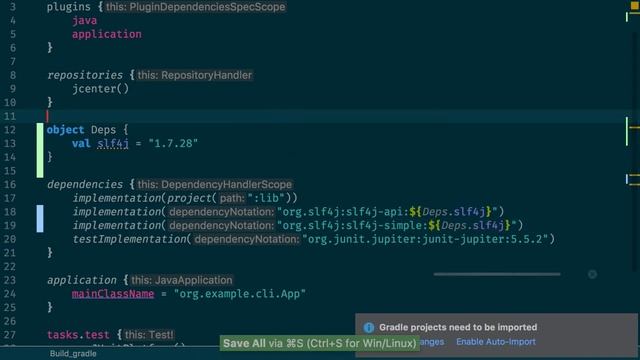The height and width of the screenshot is (360, 640).
Task: Click line number 24 in the gutter
Action: [x=9, y=294]
